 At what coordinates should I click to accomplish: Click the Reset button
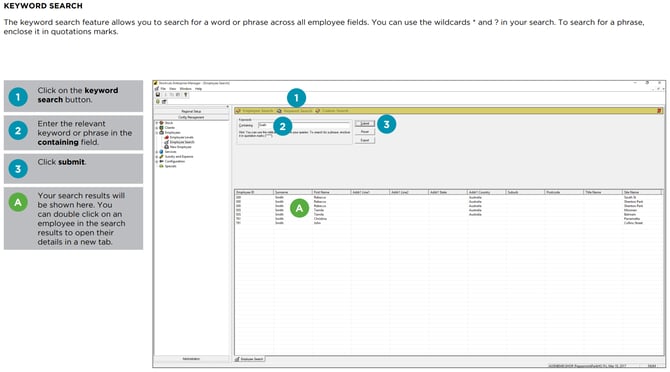pos(365,132)
